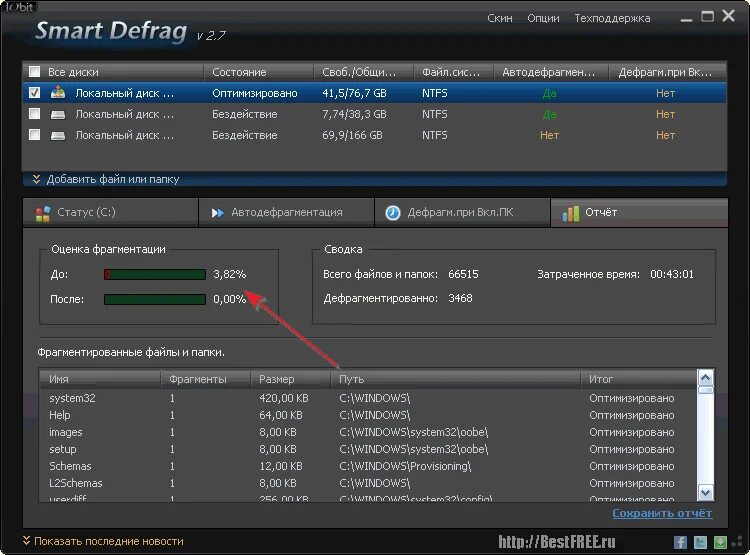Click 'Сохранить отчёт' link

click(662, 513)
